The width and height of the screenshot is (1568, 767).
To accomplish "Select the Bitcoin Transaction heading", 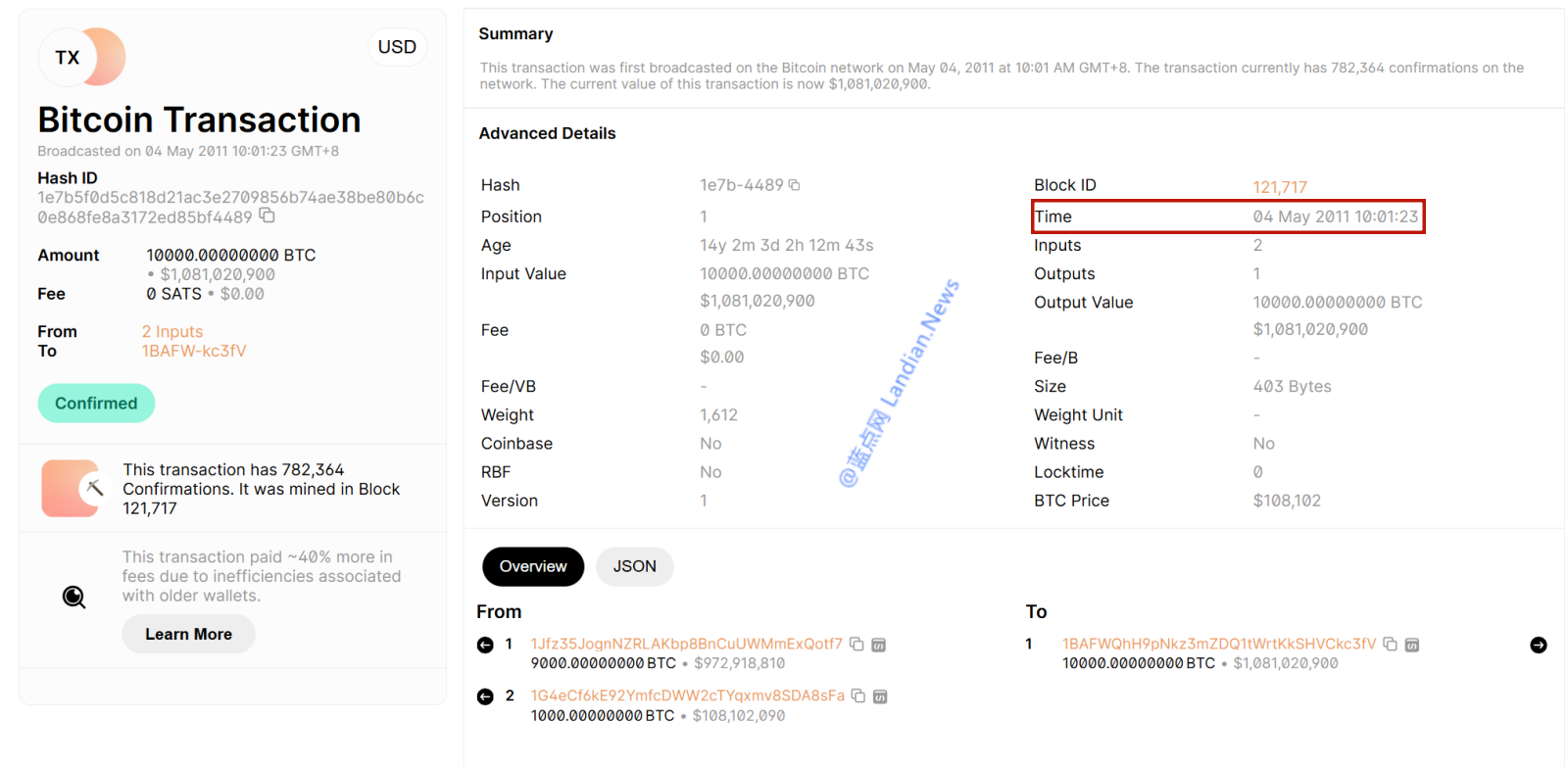I will 200,120.
